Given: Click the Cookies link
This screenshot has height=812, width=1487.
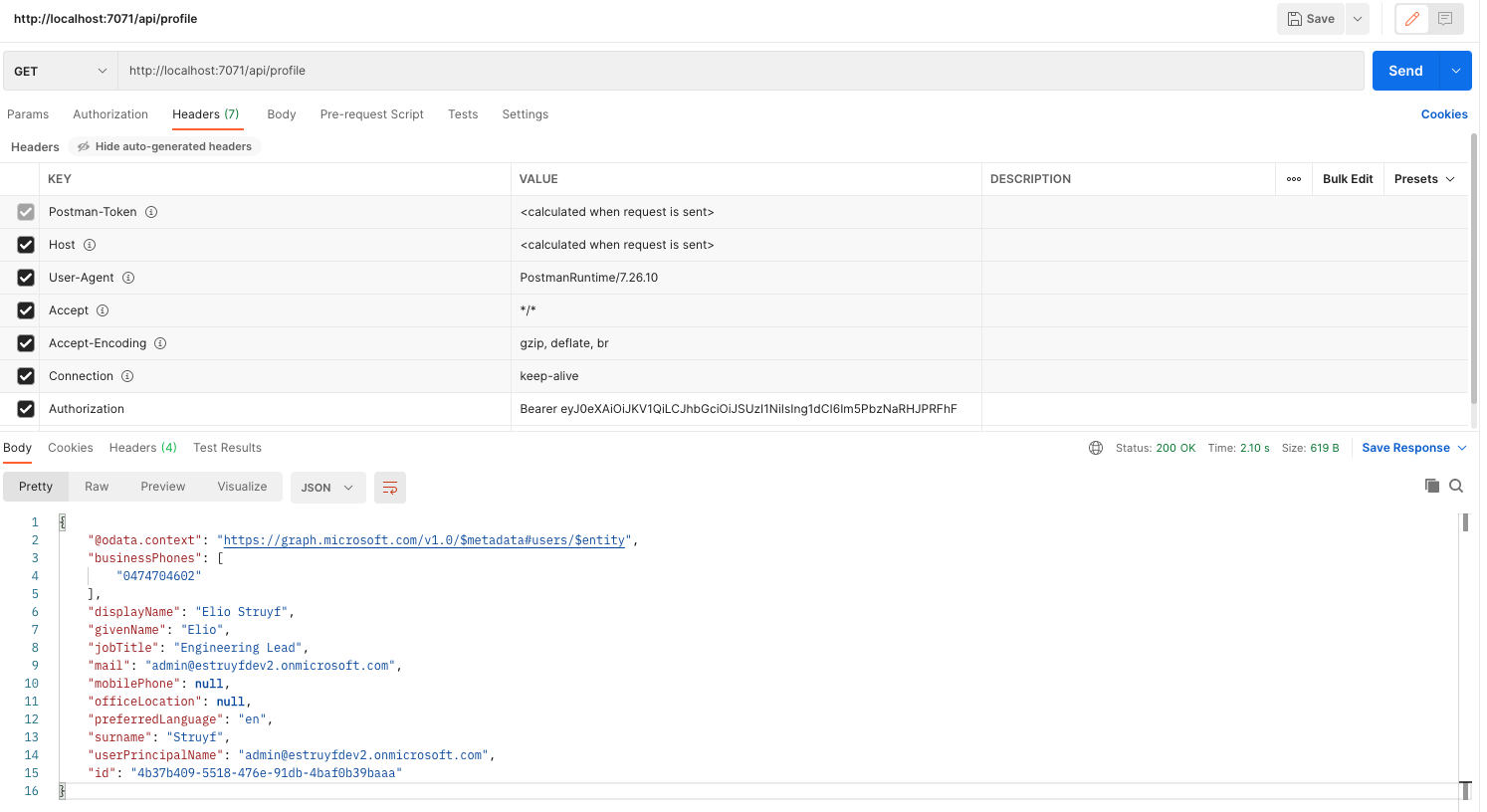Looking at the screenshot, I should tap(1444, 114).
